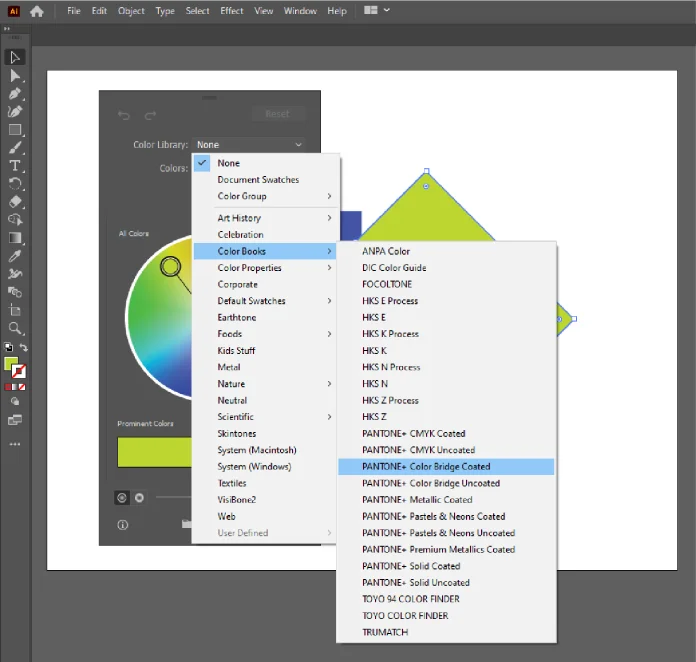The width and height of the screenshot is (696, 662).
Task: Select the Zoom tool
Action: [15, 328]
